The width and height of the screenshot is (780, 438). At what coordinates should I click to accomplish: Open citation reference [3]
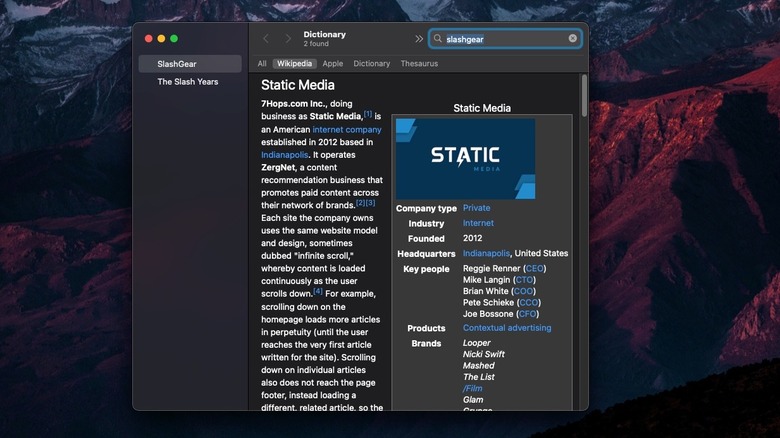[x=371, y=203]
